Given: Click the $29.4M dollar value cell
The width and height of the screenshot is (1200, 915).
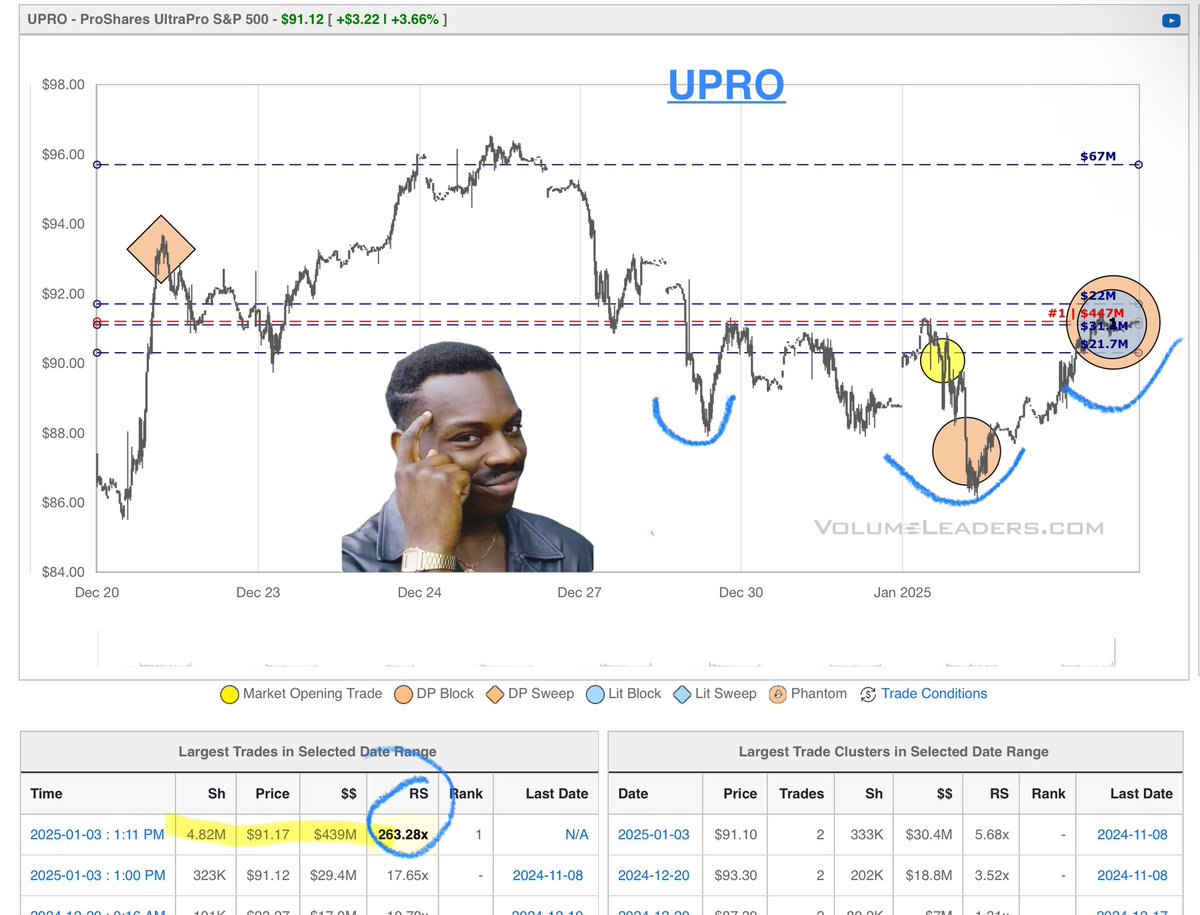Looking at the screenshot, I should click(331, 875).
